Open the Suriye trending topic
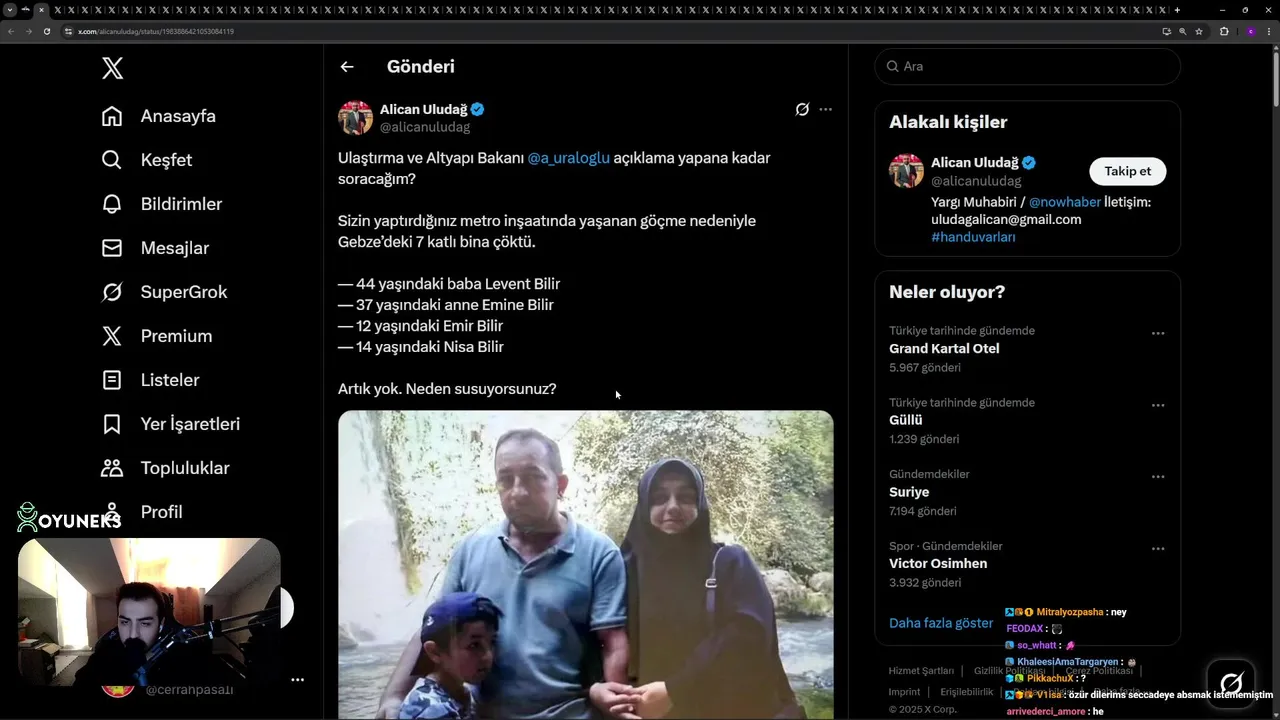Screen dimensions: 1280x720 click(909, 492)
